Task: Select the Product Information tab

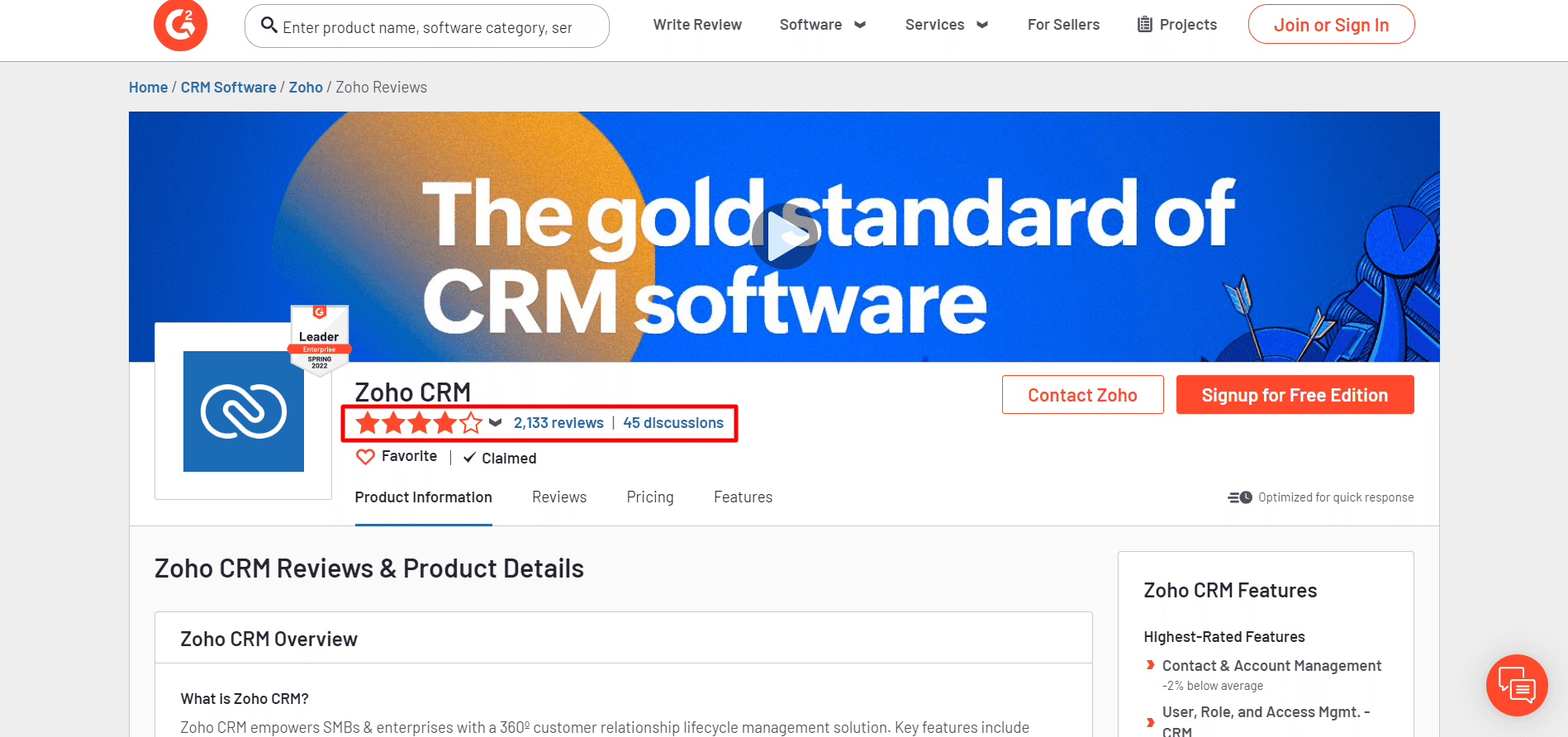Action: pyautogui.click(x=424, y=497)
